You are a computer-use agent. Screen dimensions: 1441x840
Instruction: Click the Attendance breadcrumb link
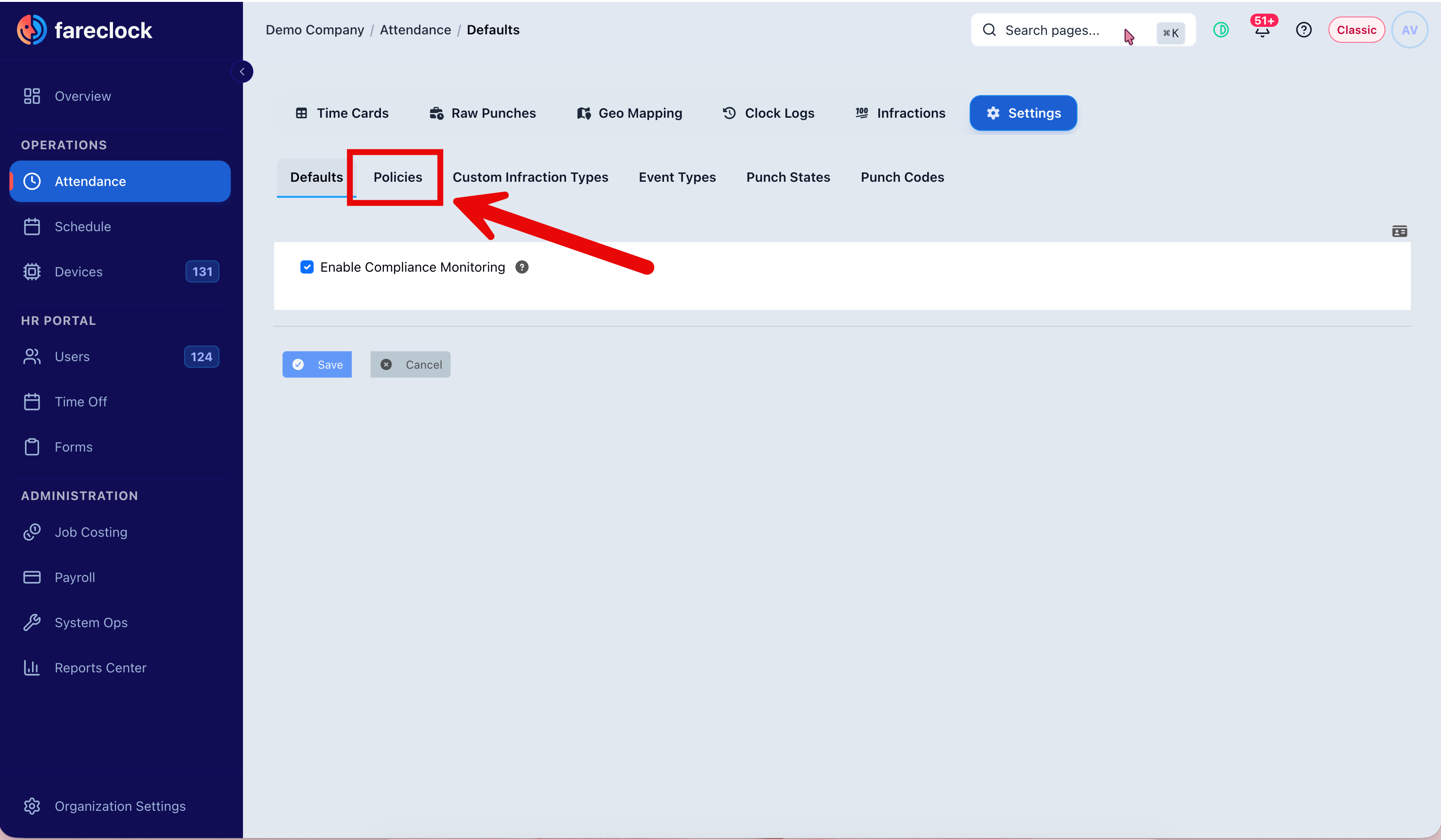click(x=415, y=30)
